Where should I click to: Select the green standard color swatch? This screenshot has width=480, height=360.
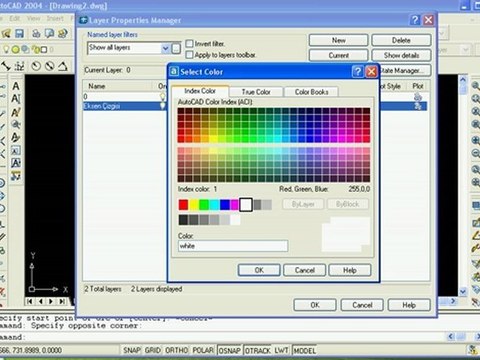pyautogui.click(x=204, y=204)
